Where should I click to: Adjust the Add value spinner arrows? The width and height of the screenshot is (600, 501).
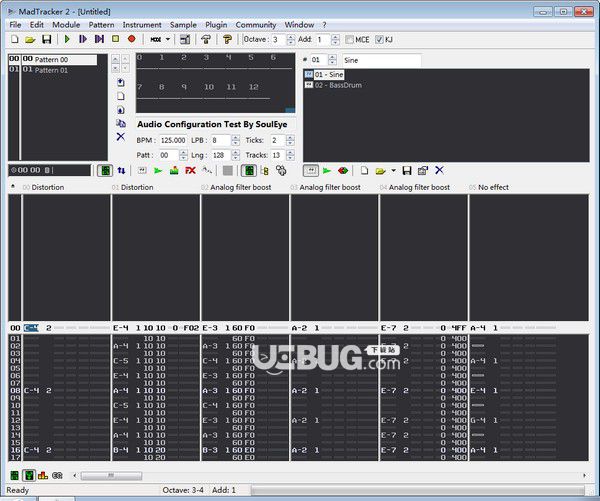[336, 39]
